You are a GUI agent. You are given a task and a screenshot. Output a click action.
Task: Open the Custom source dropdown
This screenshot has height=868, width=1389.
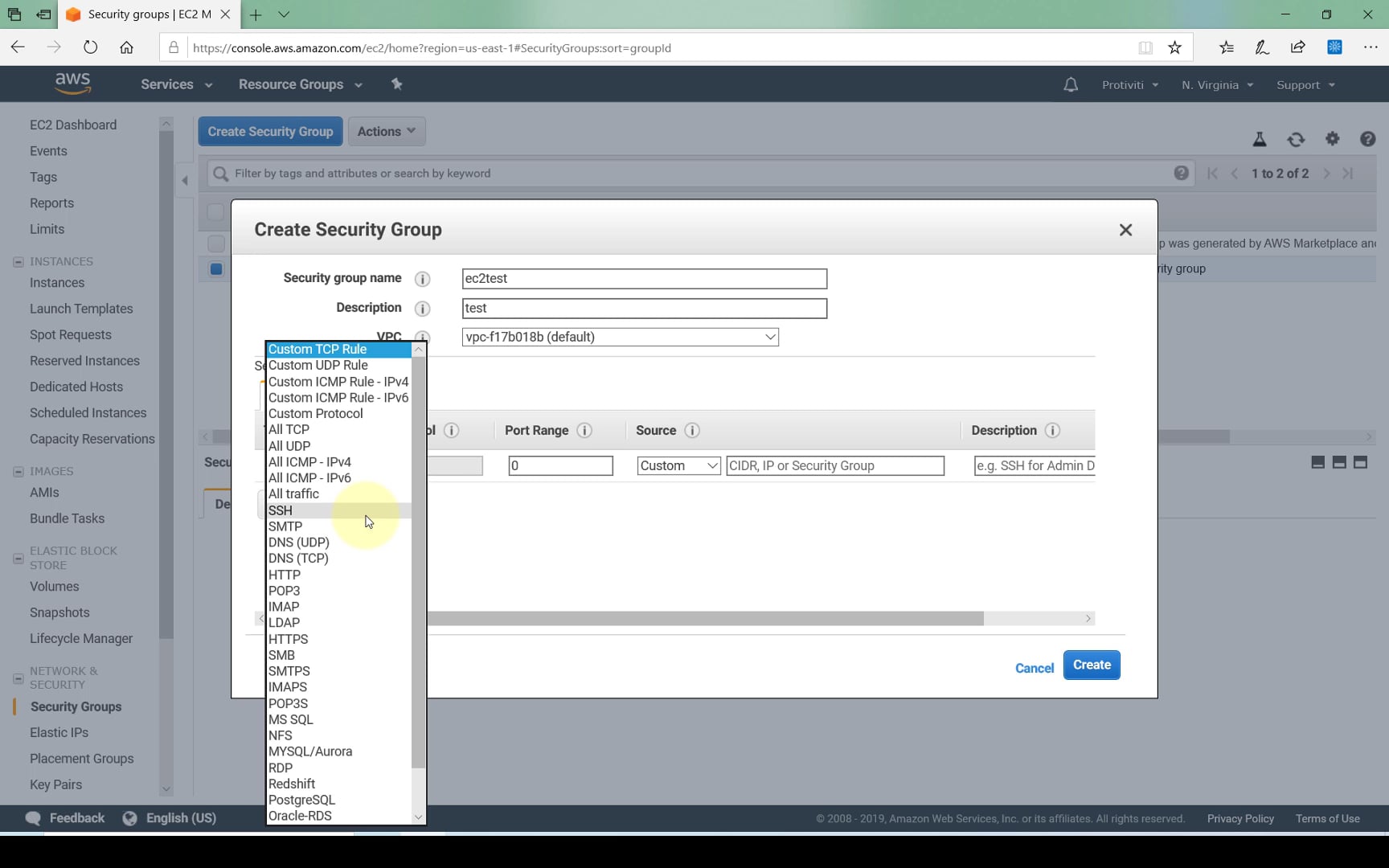pyautogui.click(x=678, y=465)
